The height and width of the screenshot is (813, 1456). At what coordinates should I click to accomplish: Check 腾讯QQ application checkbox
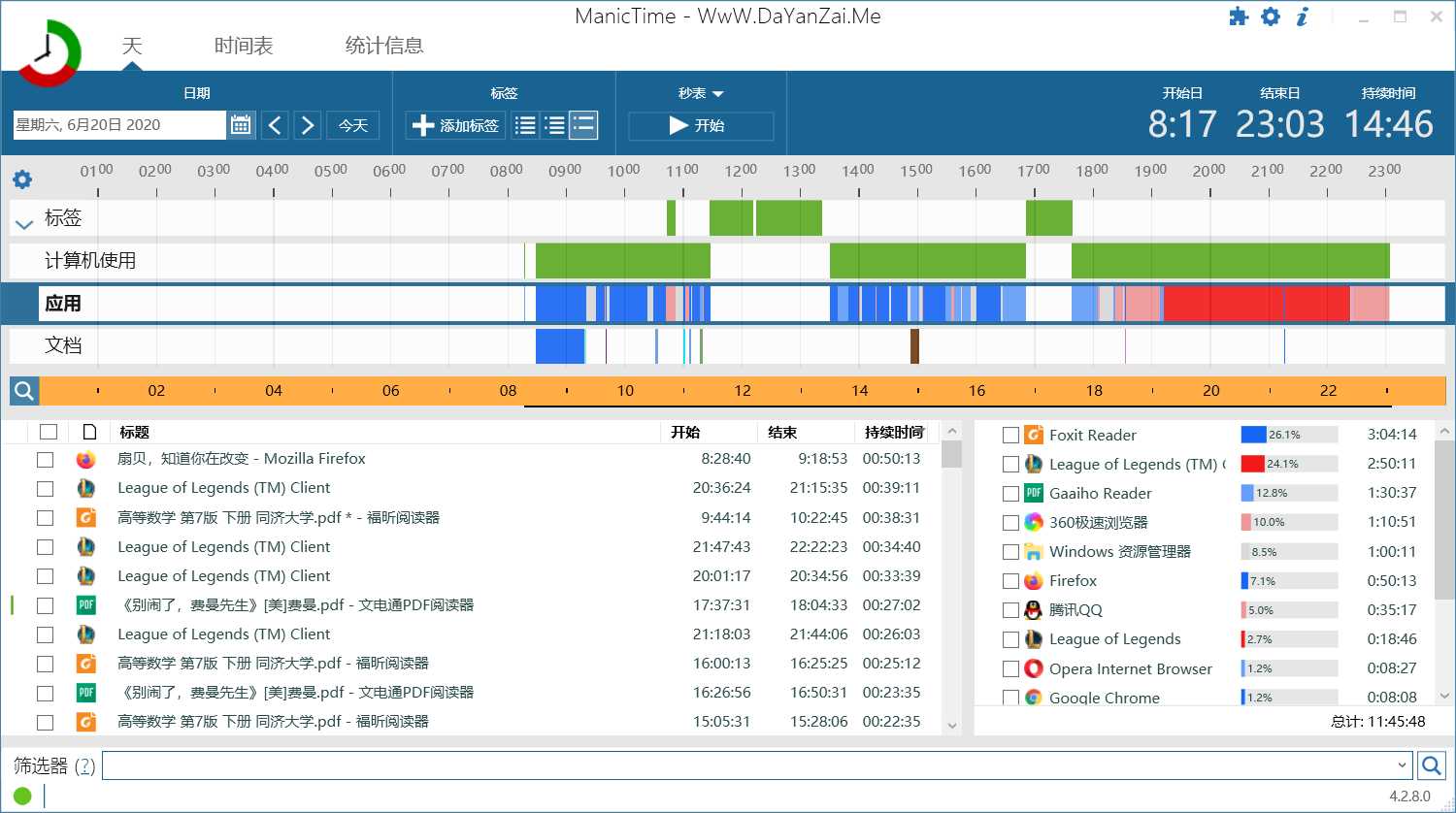(x=1010, y=609)
